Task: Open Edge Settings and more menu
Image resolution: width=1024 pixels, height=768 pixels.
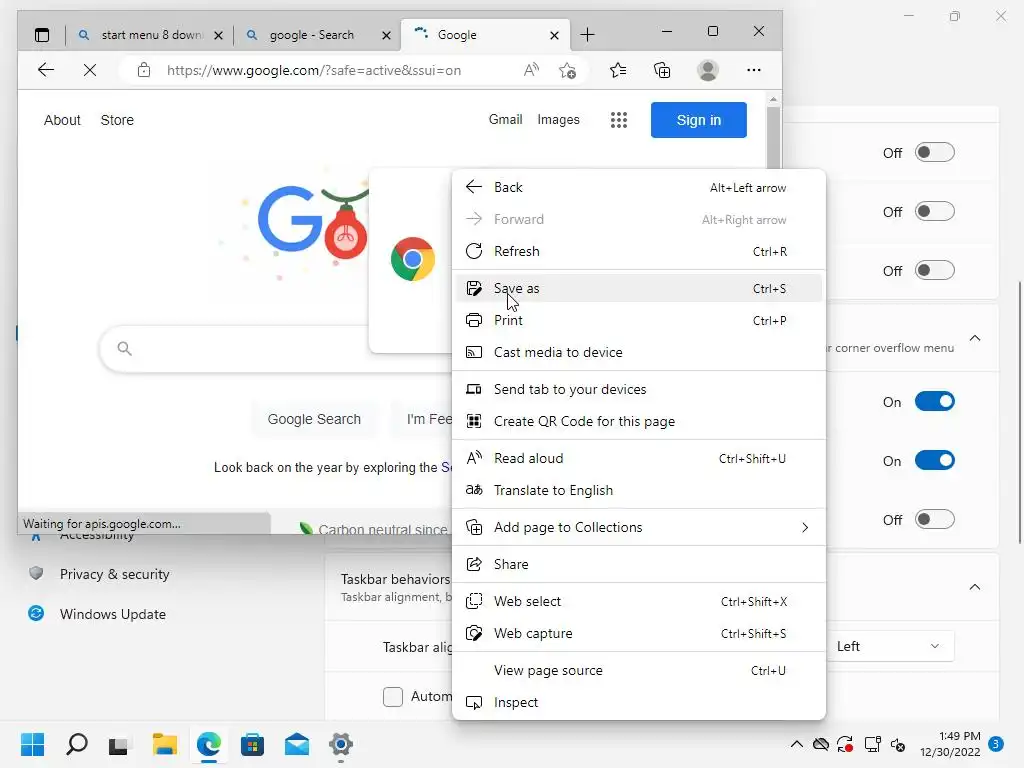Action: [x=754, y=70]
